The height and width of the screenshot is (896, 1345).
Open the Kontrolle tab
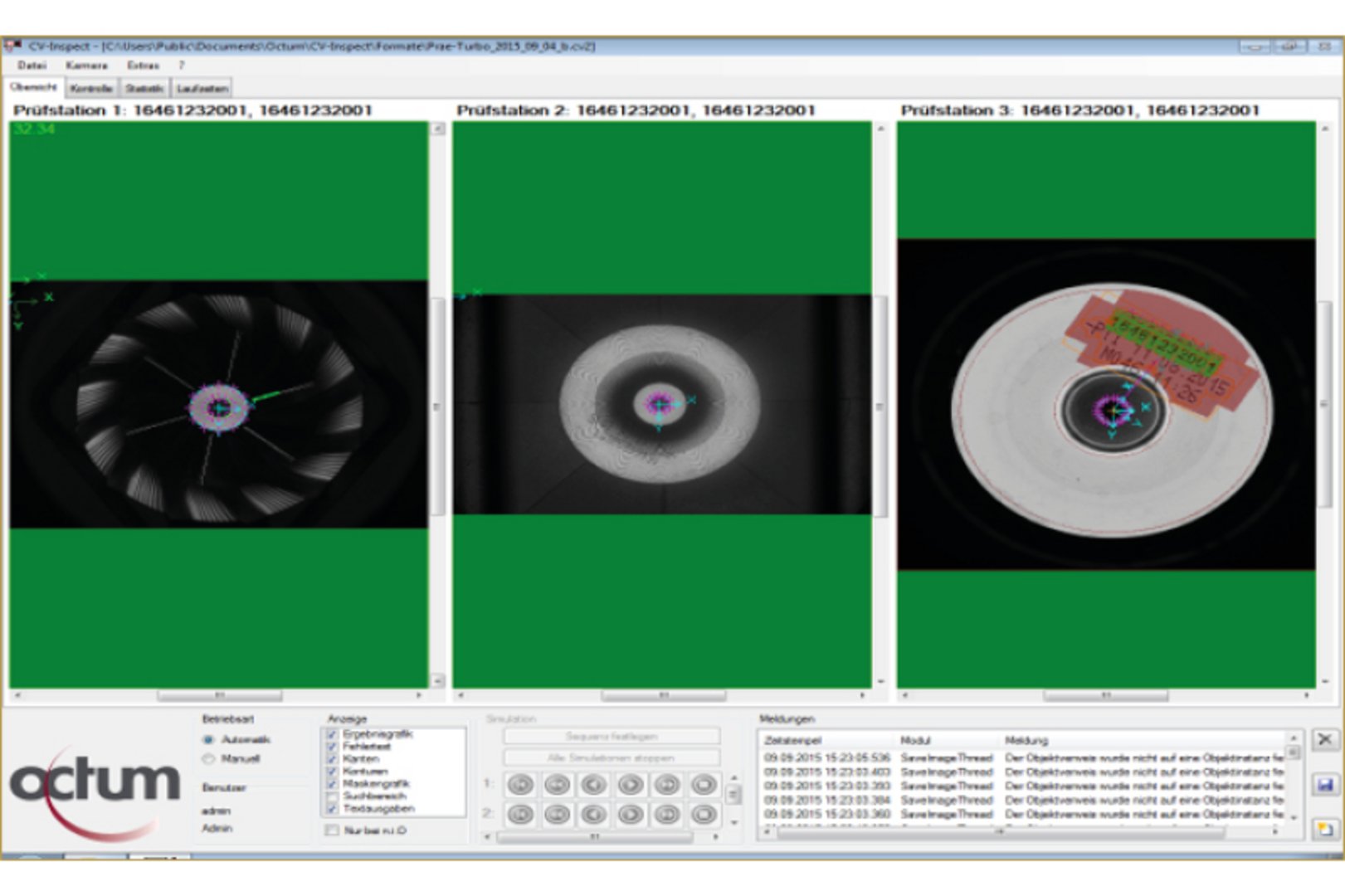[91, 88]
